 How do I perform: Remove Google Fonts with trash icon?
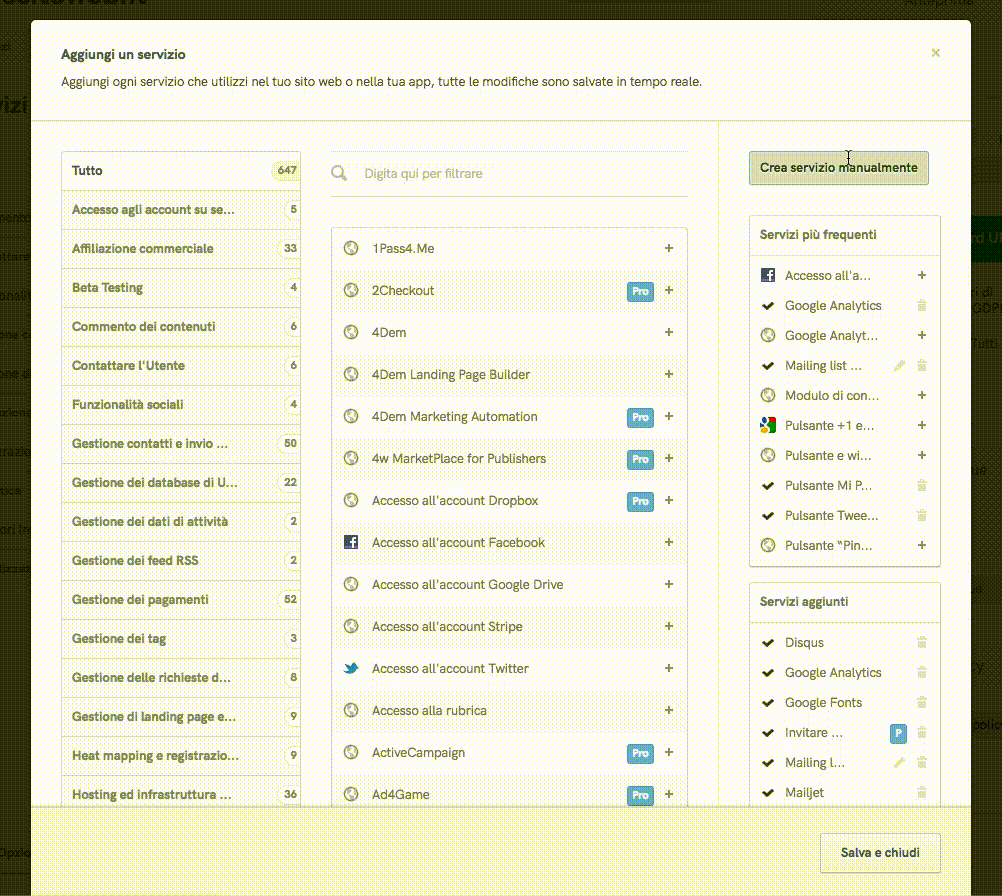pyautogui.click(x=922, y=703)
